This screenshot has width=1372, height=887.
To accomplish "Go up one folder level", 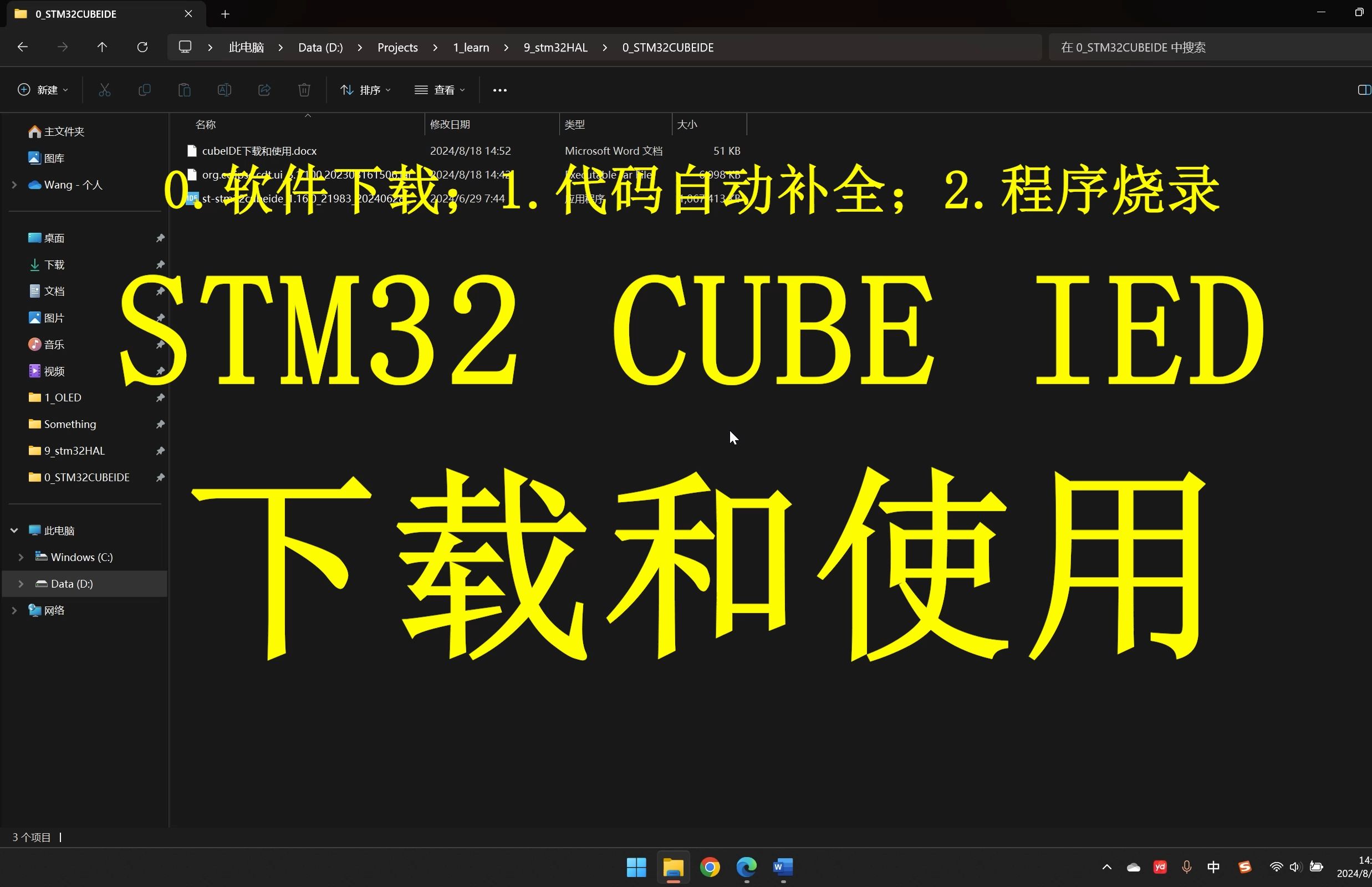I will point(102,47).
